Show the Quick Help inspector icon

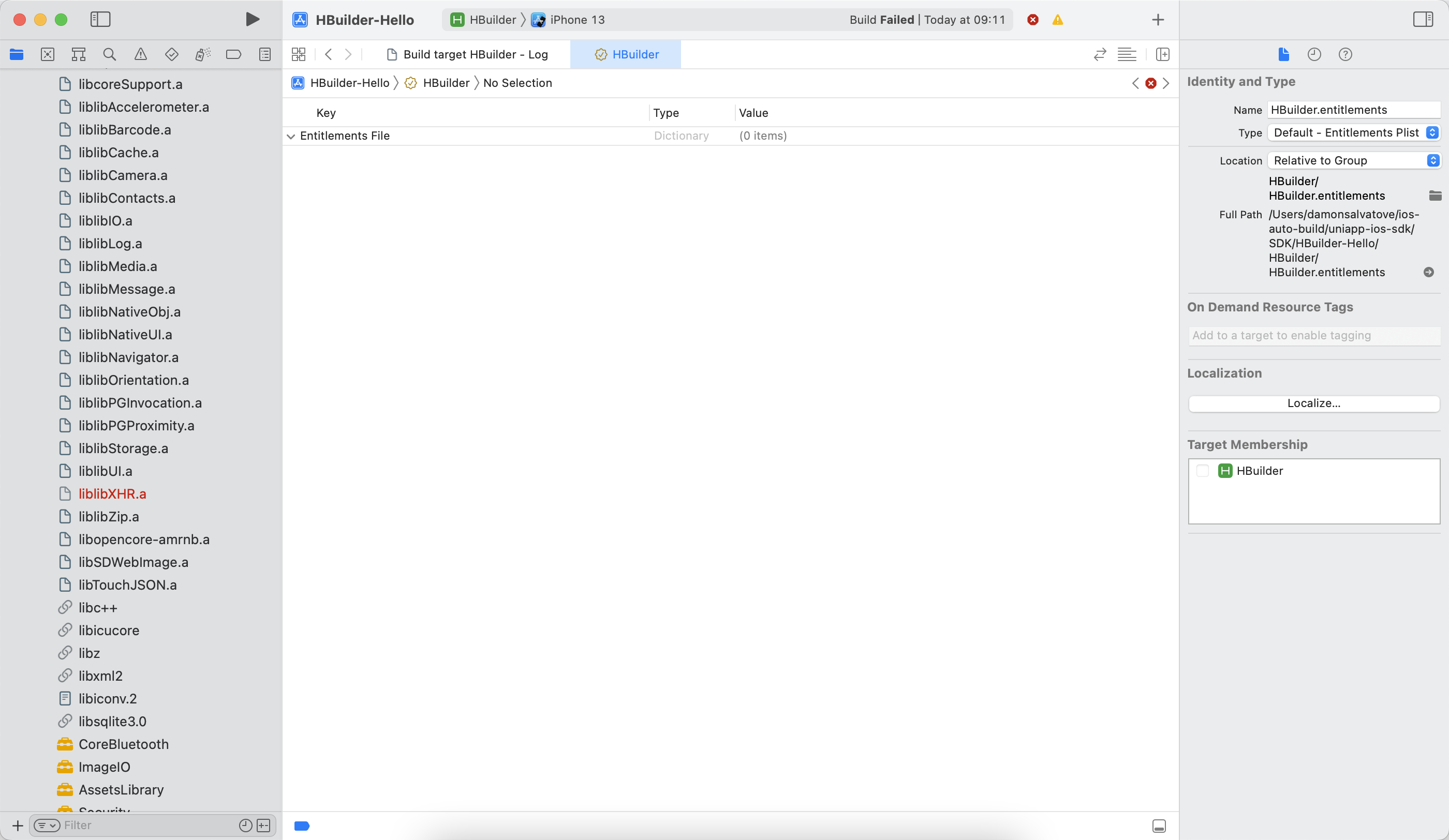coord(1345,55)
